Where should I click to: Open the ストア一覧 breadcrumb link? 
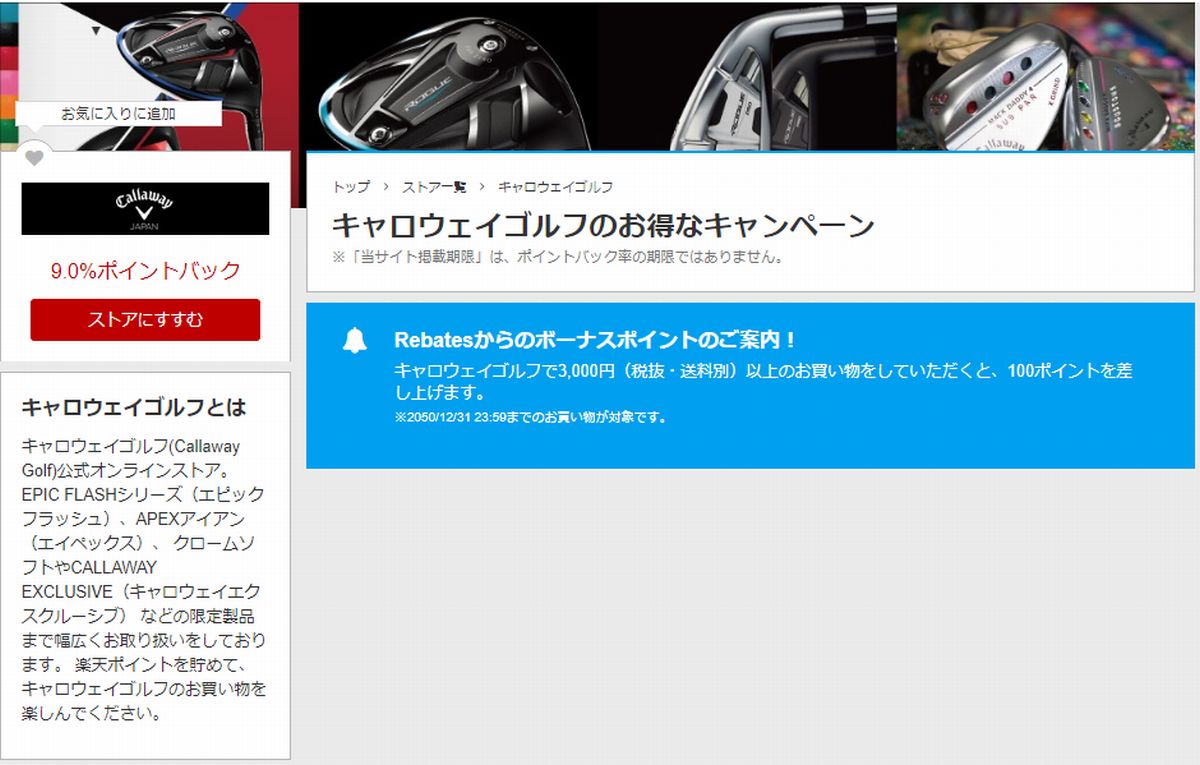[x=434, y=187]
